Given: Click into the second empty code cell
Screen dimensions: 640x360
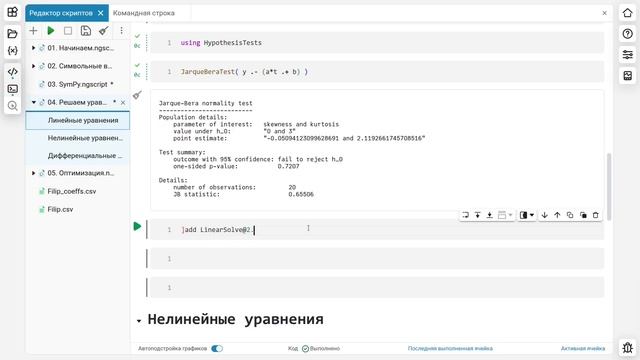Looking at the screenshot, I should 377,288.
